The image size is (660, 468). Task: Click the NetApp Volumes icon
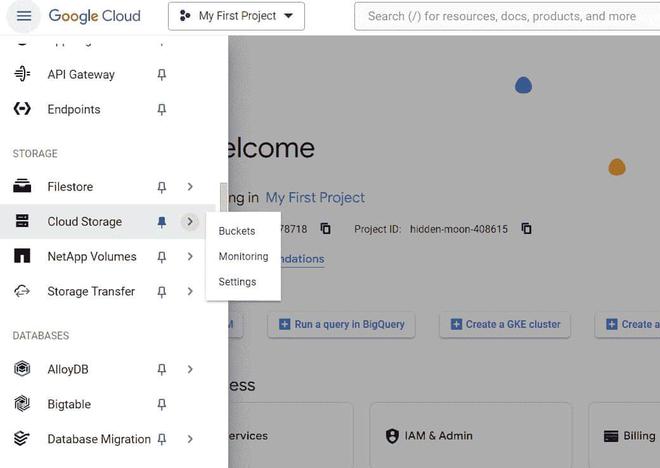(22, 257)
